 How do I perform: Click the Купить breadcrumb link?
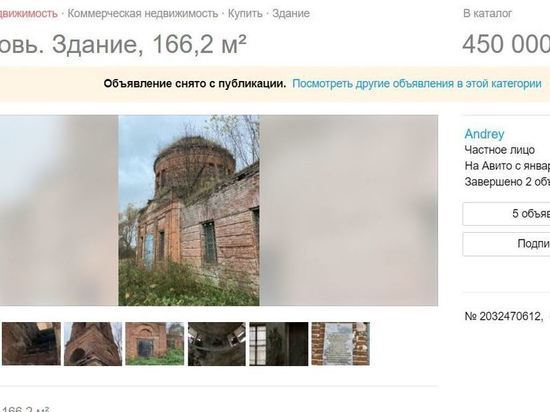point(245,14)
